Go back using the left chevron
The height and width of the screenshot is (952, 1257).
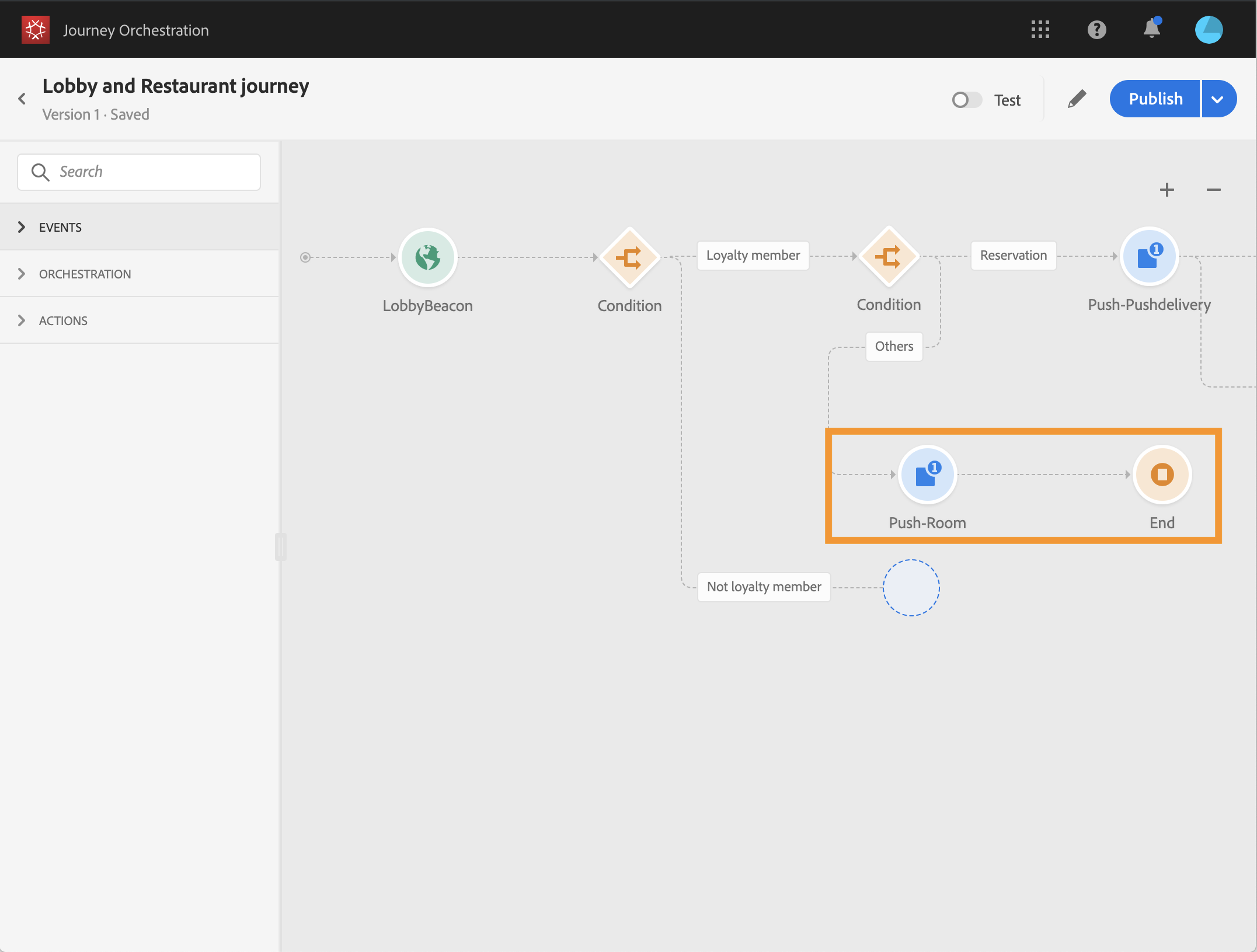click(x=22, y=99)
